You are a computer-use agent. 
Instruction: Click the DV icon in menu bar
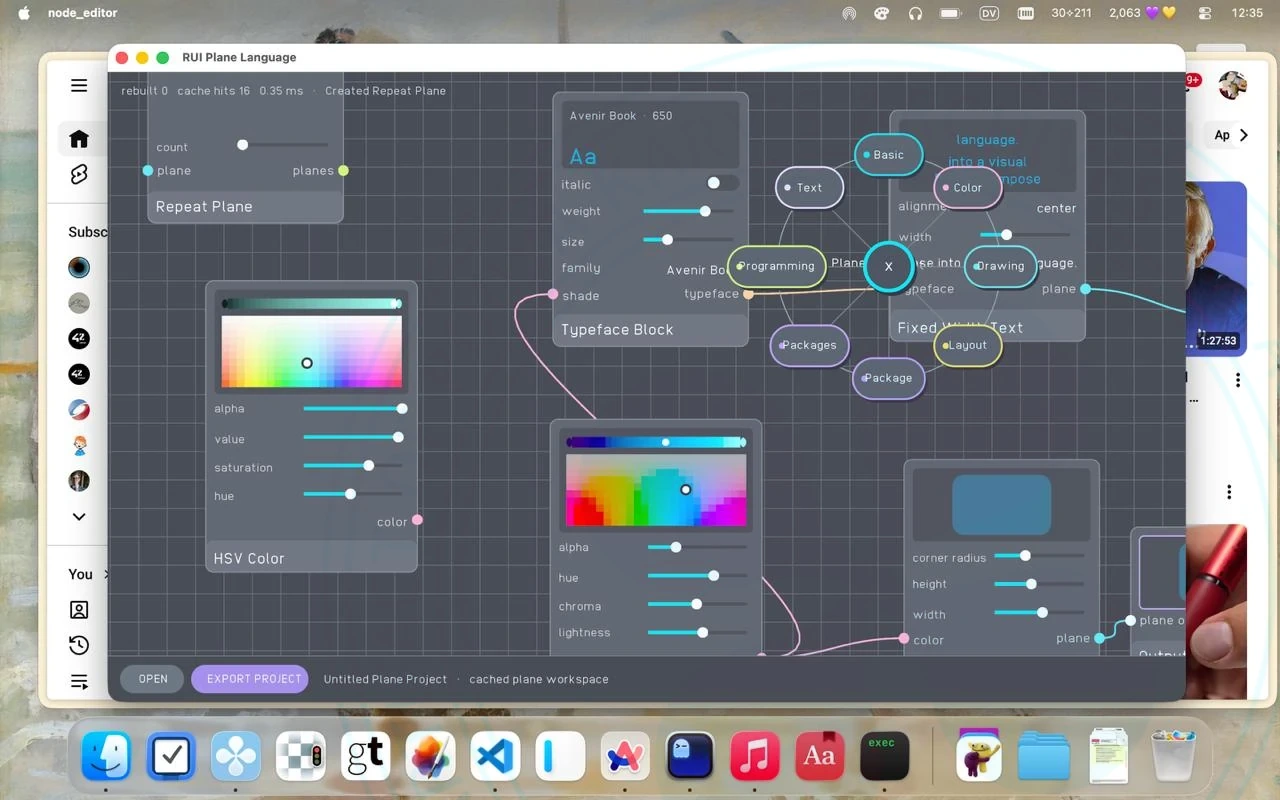[x=989, y=13]
